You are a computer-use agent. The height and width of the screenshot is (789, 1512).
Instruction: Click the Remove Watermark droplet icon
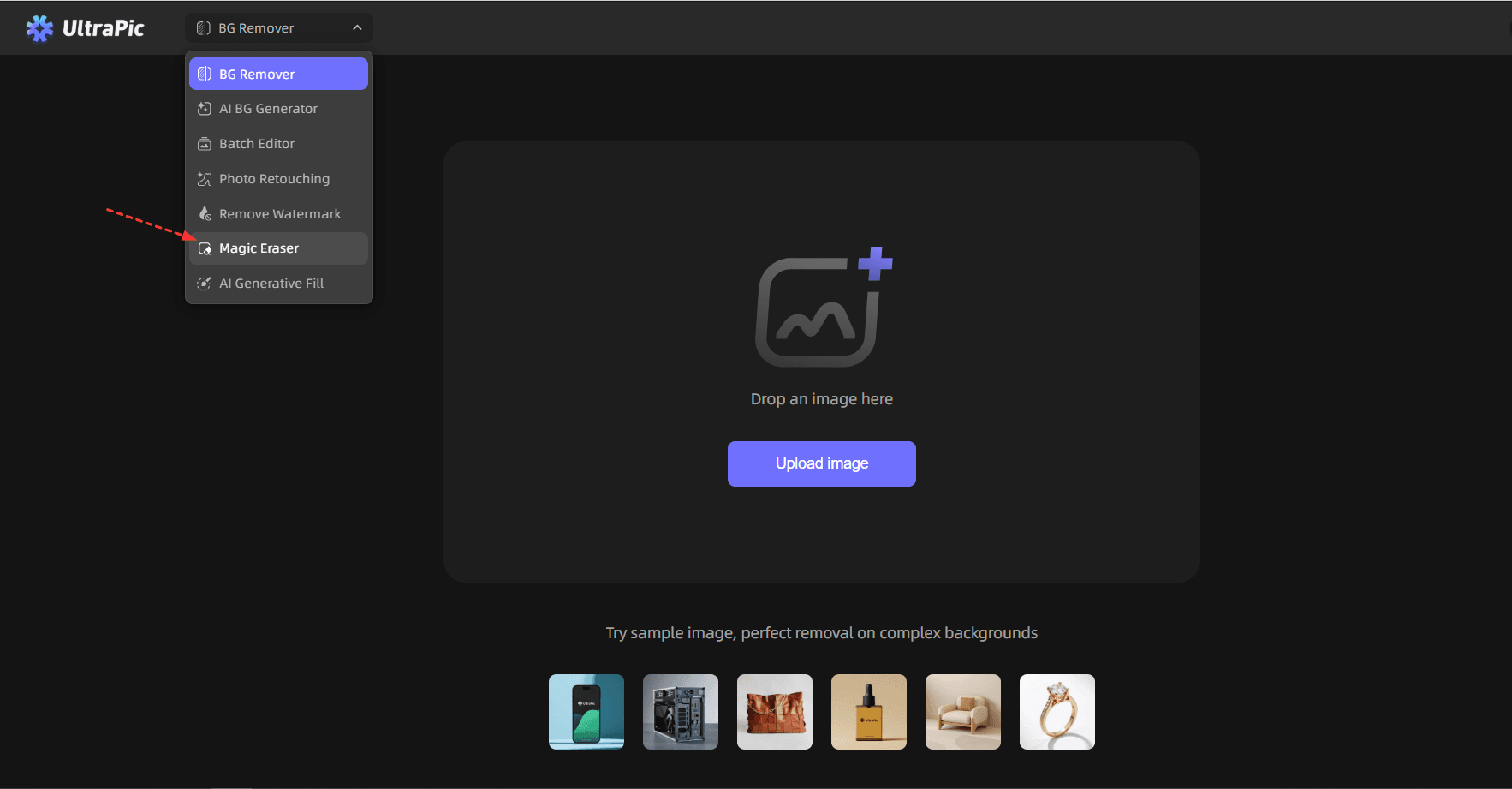click(205, 214)
